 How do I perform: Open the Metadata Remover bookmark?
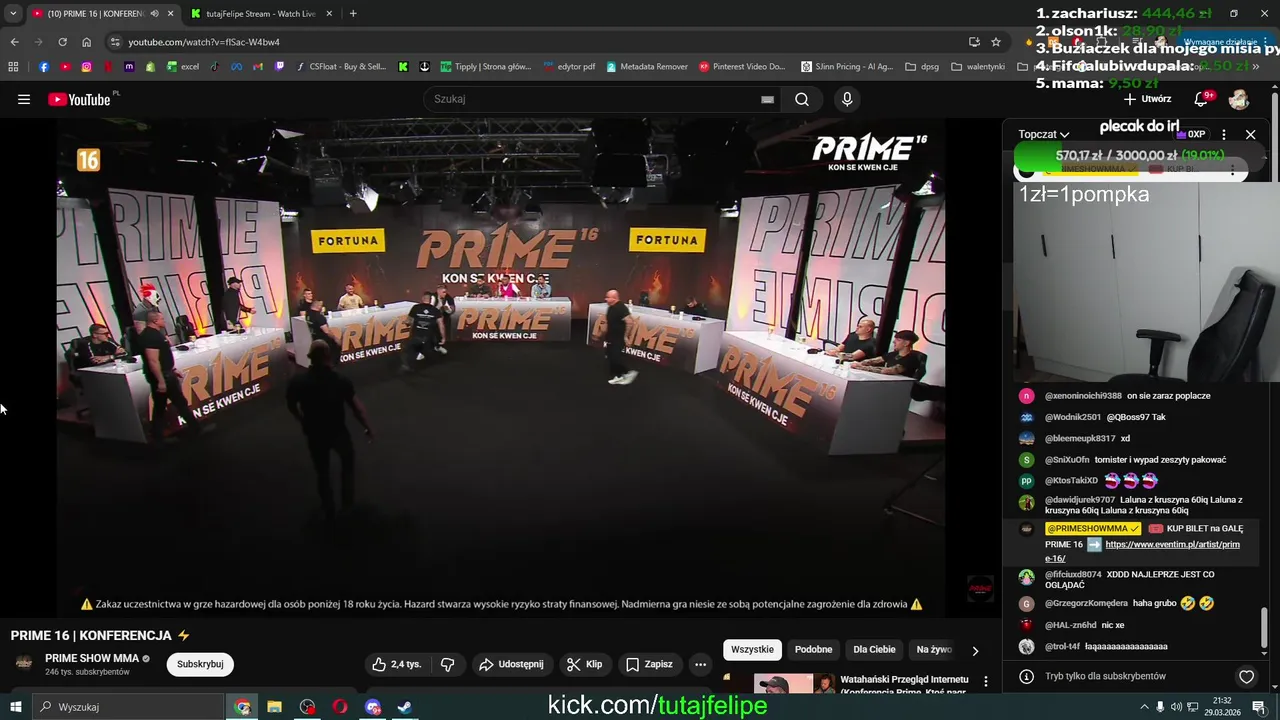(x=647, y=67)
